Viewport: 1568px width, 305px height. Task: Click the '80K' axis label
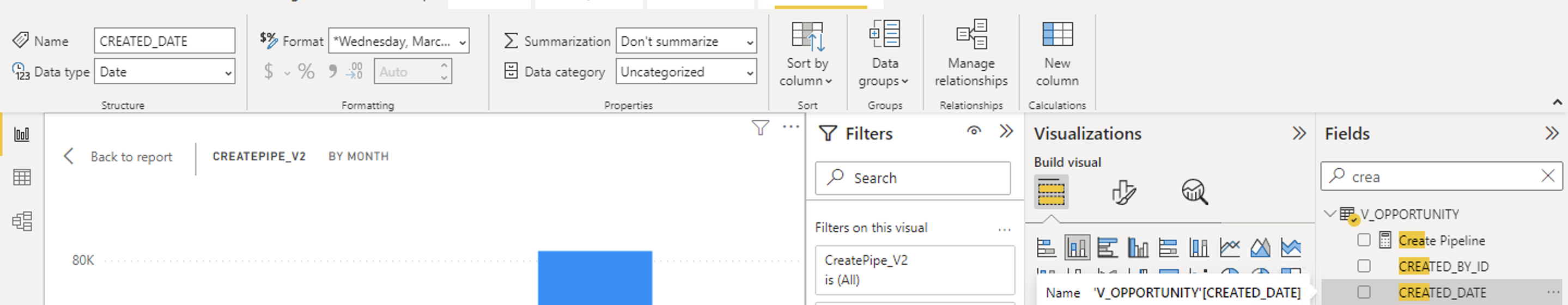tap(83, 260)
